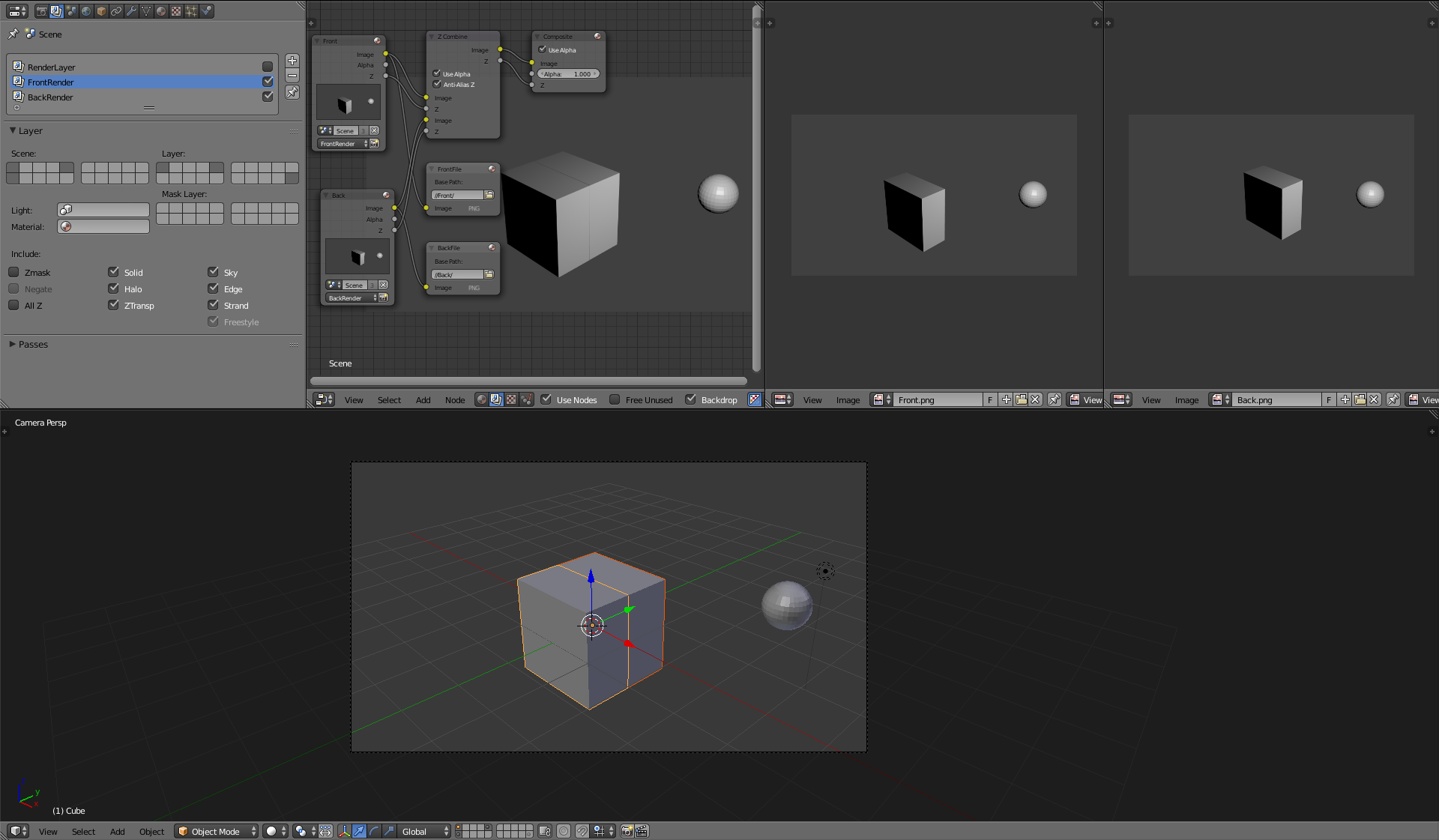Click the node editor horizontal scrollbar
Viewport: 1439px width, 840px height.
click(528, 381)
